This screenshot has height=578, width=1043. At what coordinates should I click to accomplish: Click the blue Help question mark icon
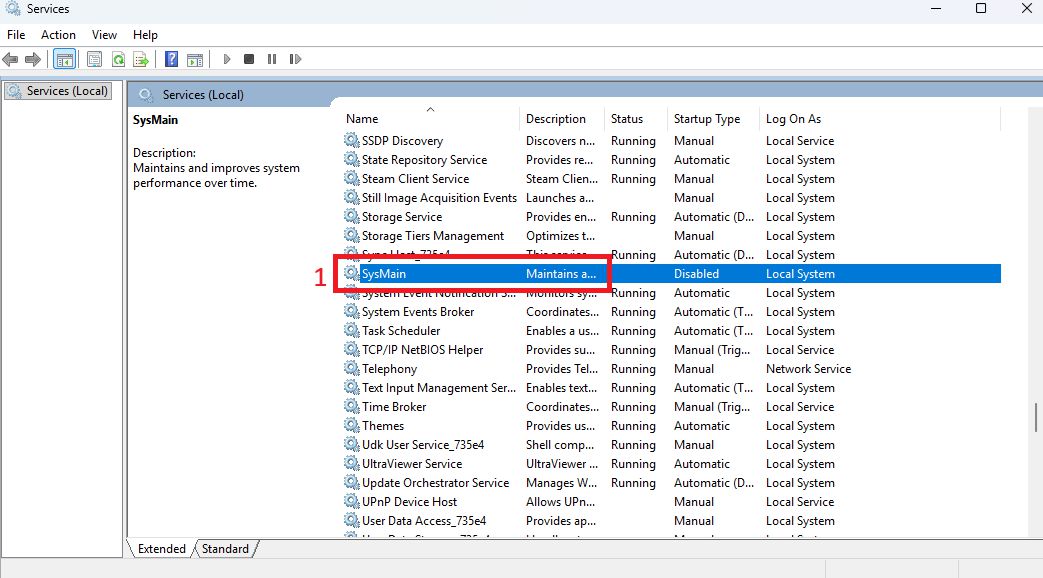click(171, 60)
